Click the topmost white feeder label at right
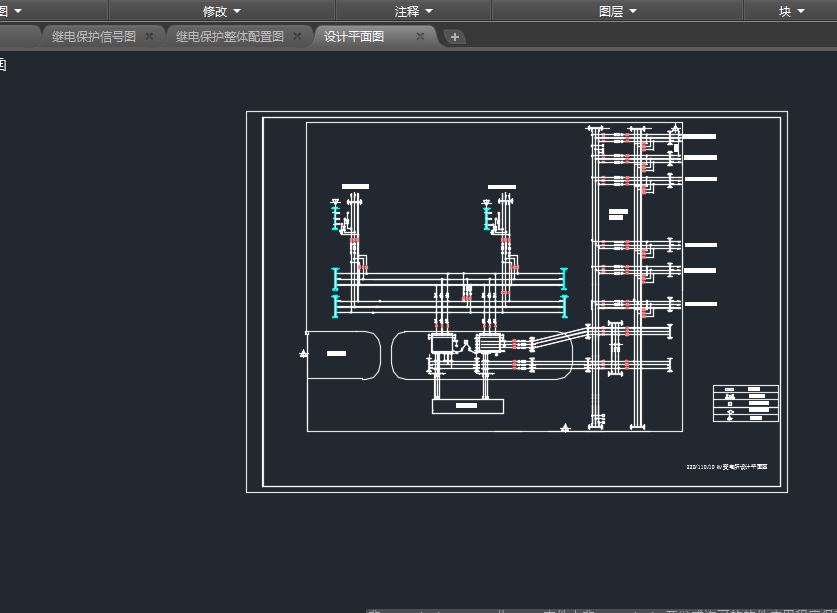 coord(699,135)
